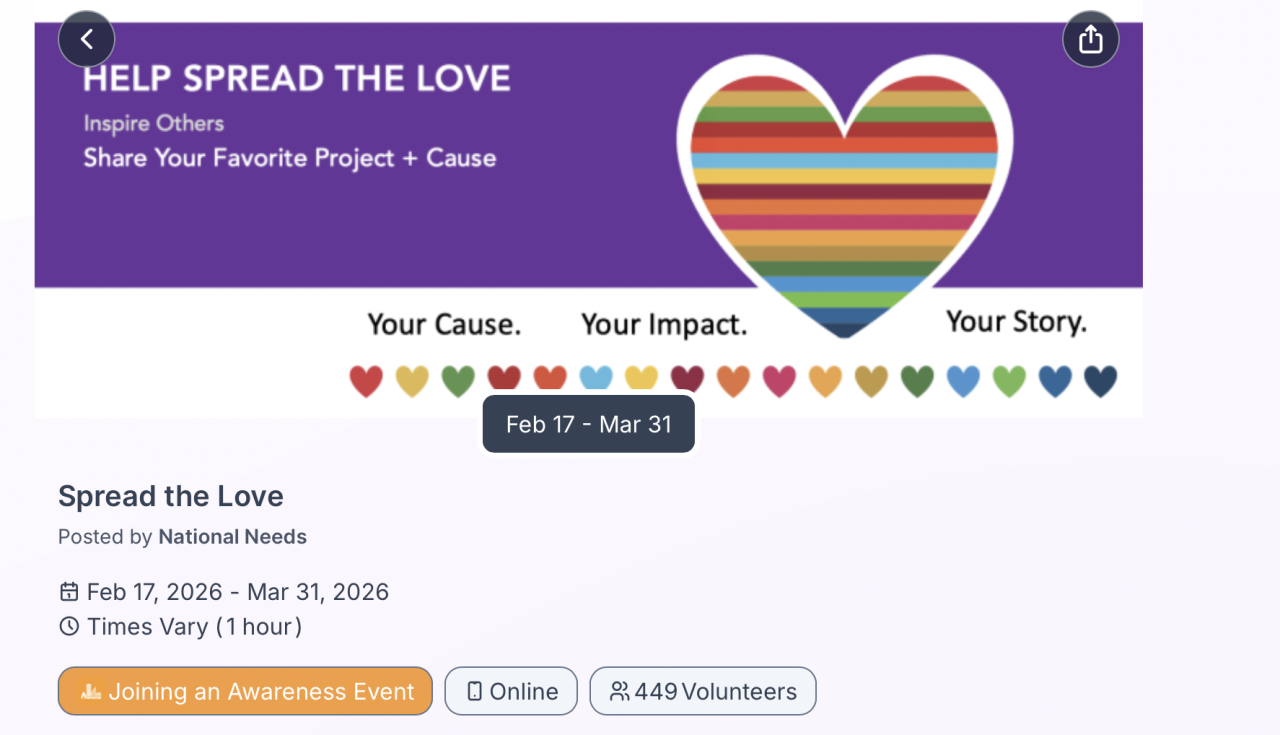The width and height of the screenshot is (1280, 735).
Task: Pick the light blue small heart
Action: pyautogui.click(x=596, y=378)
